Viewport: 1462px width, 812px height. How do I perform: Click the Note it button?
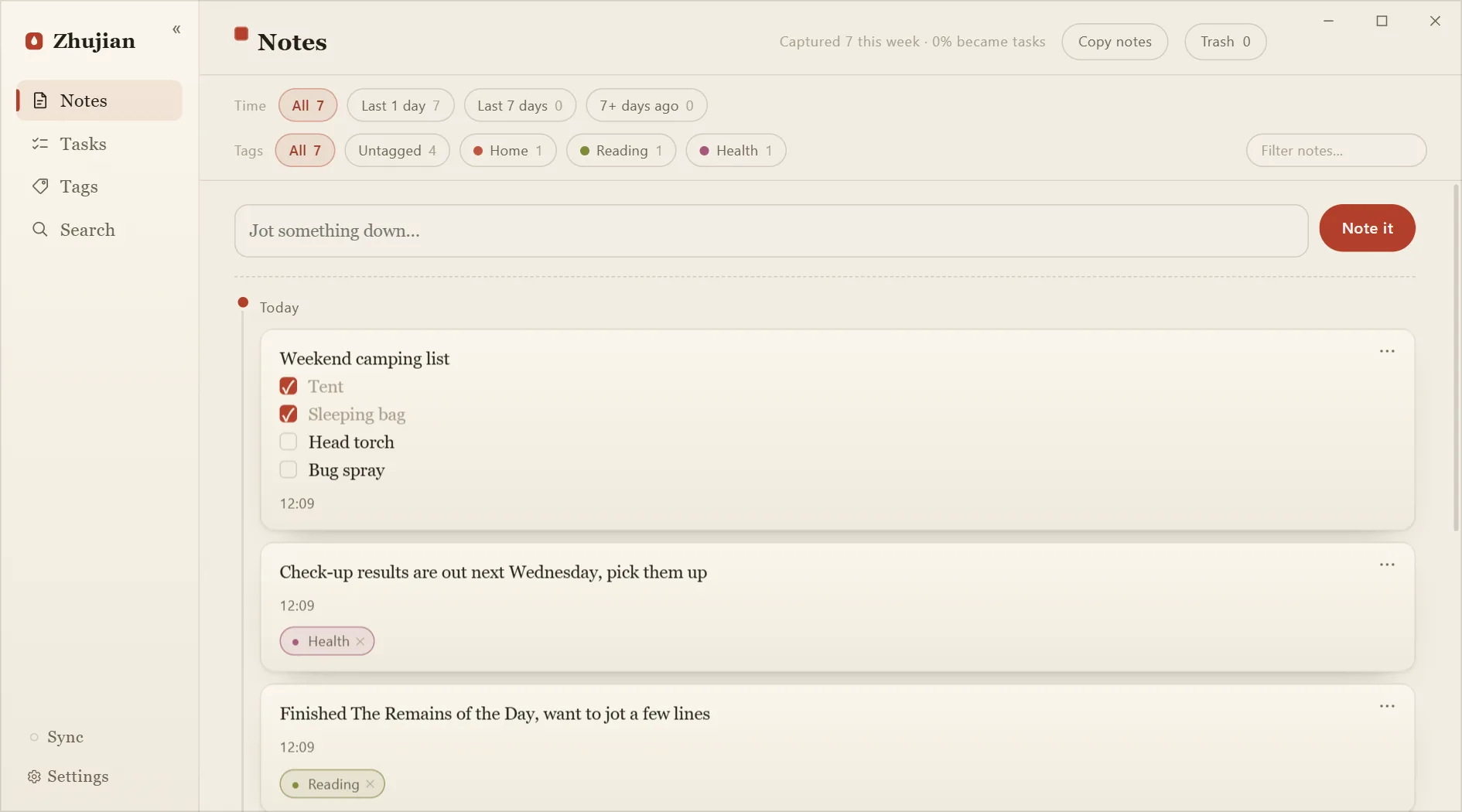pyautogui.click(x=1367, y=228)
